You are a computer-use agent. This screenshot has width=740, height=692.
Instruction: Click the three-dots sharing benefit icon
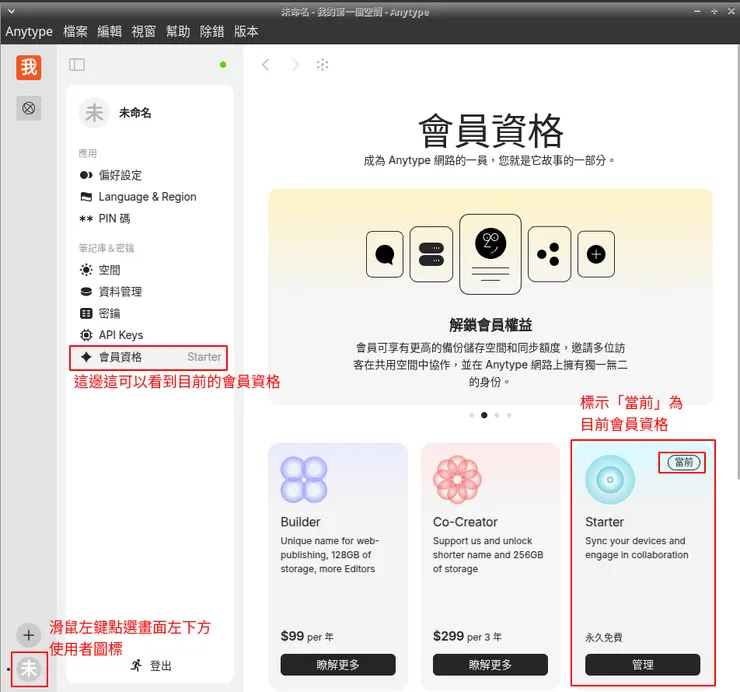[549, 254]
